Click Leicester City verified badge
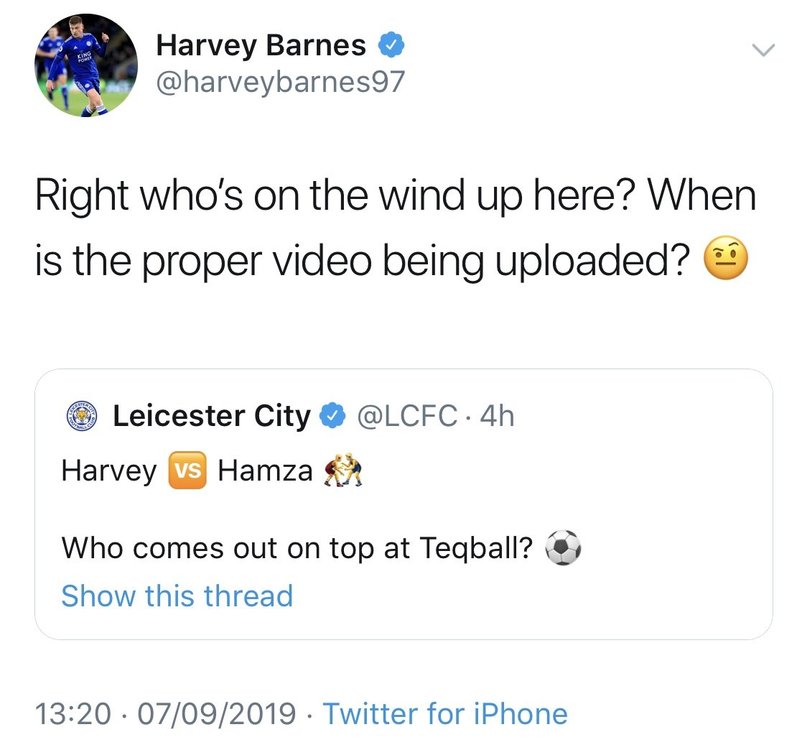Screen dimensions: 797x750 coord(332,416)
